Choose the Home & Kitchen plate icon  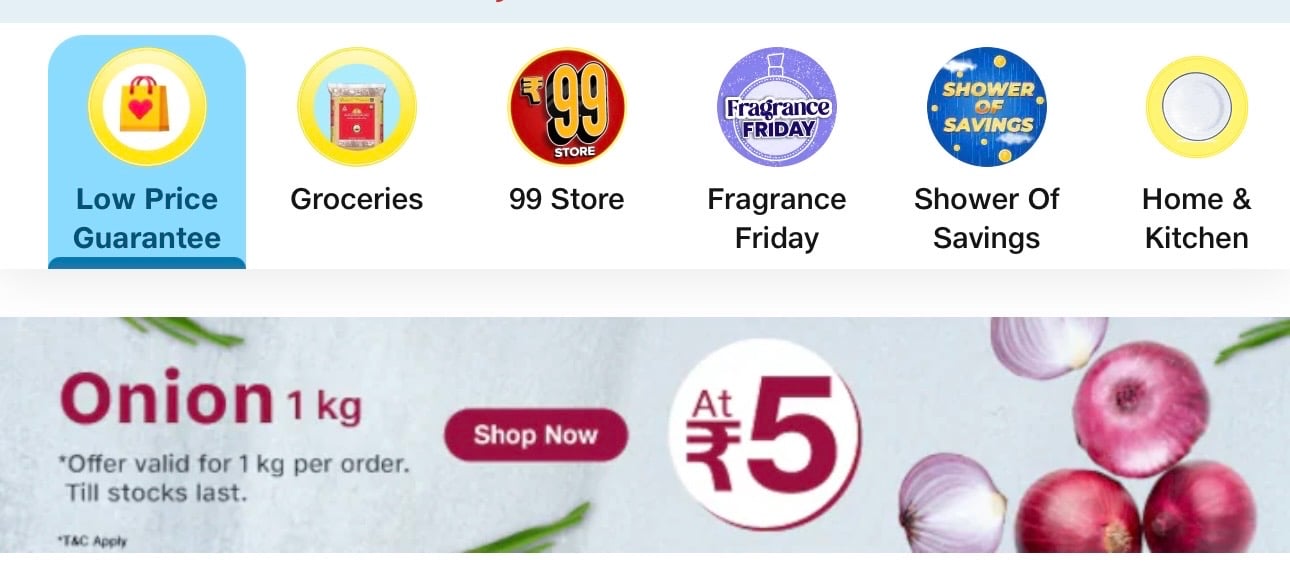click(1197, 107)
